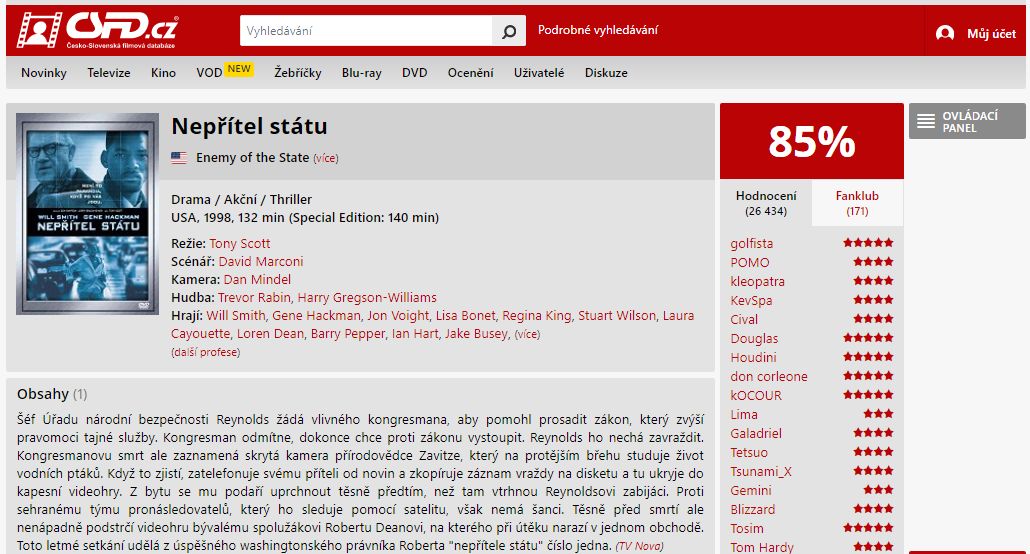
Task: Open user kleopatra's profile
Action: 757,281
